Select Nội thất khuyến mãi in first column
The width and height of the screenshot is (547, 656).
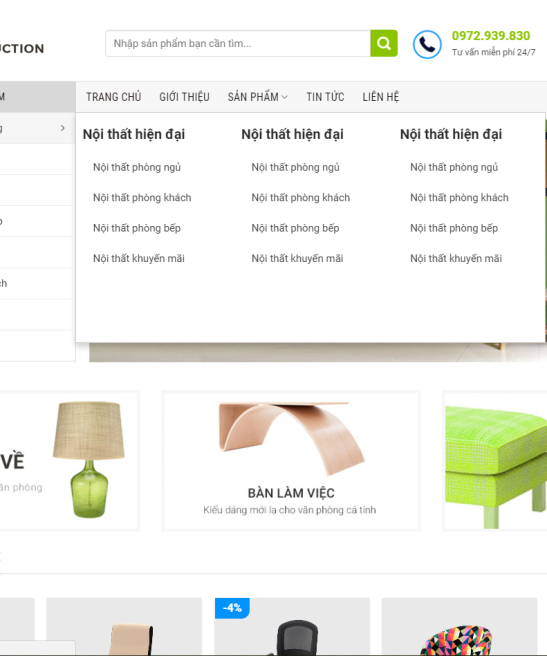tap(139, 259)
